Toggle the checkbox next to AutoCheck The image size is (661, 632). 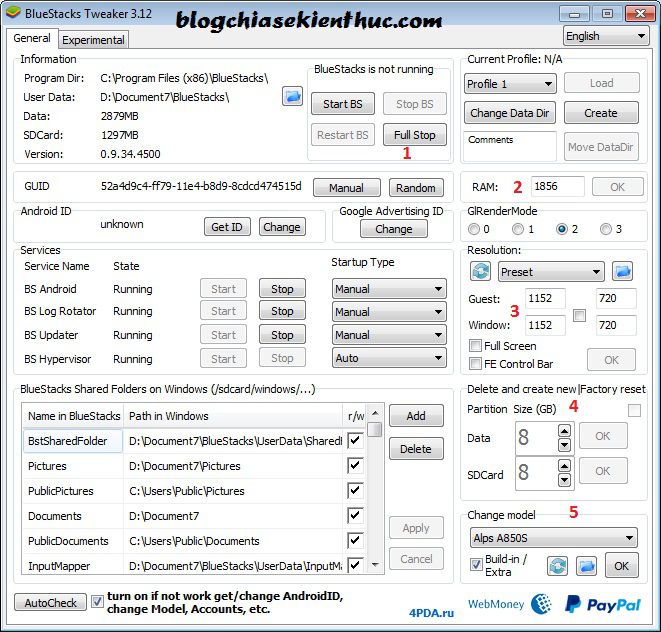click(x=97, y=602)
